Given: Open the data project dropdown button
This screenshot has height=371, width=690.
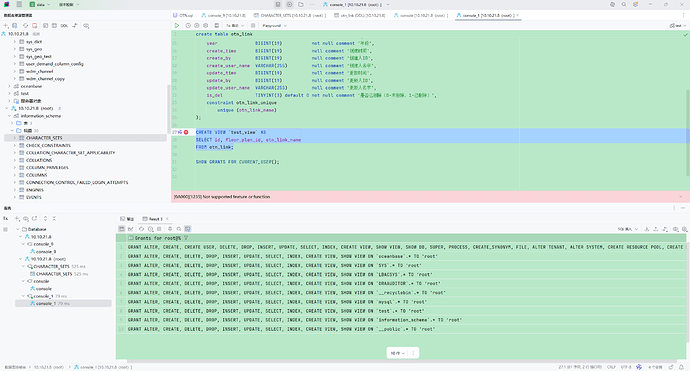Looking at the screenshot, I should (40, 4).
